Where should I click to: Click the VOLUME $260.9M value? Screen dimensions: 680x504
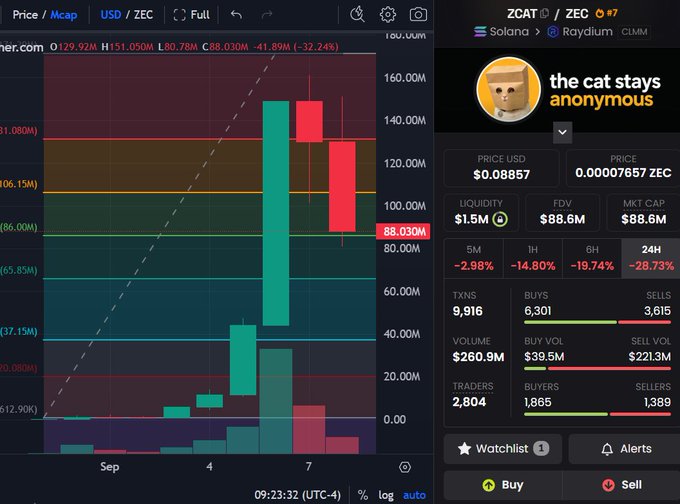point(478,357)
